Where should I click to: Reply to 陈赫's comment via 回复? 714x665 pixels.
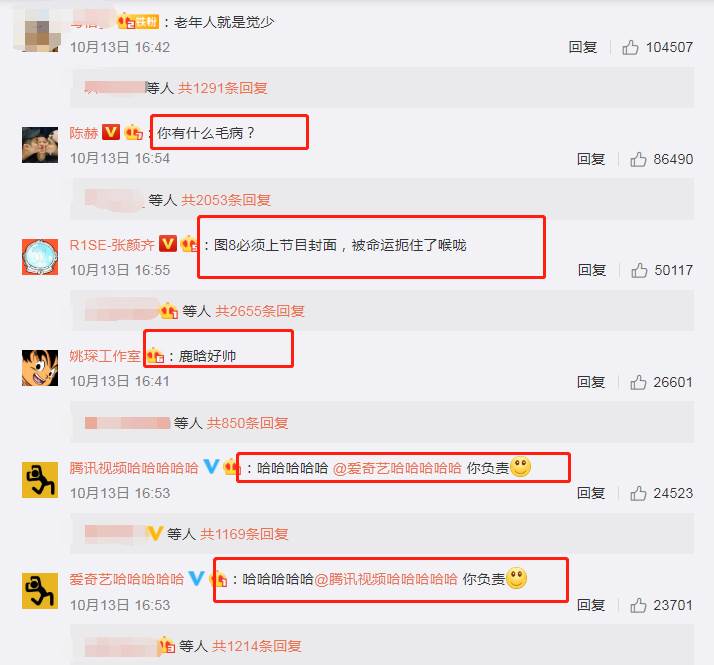(591, 159)
